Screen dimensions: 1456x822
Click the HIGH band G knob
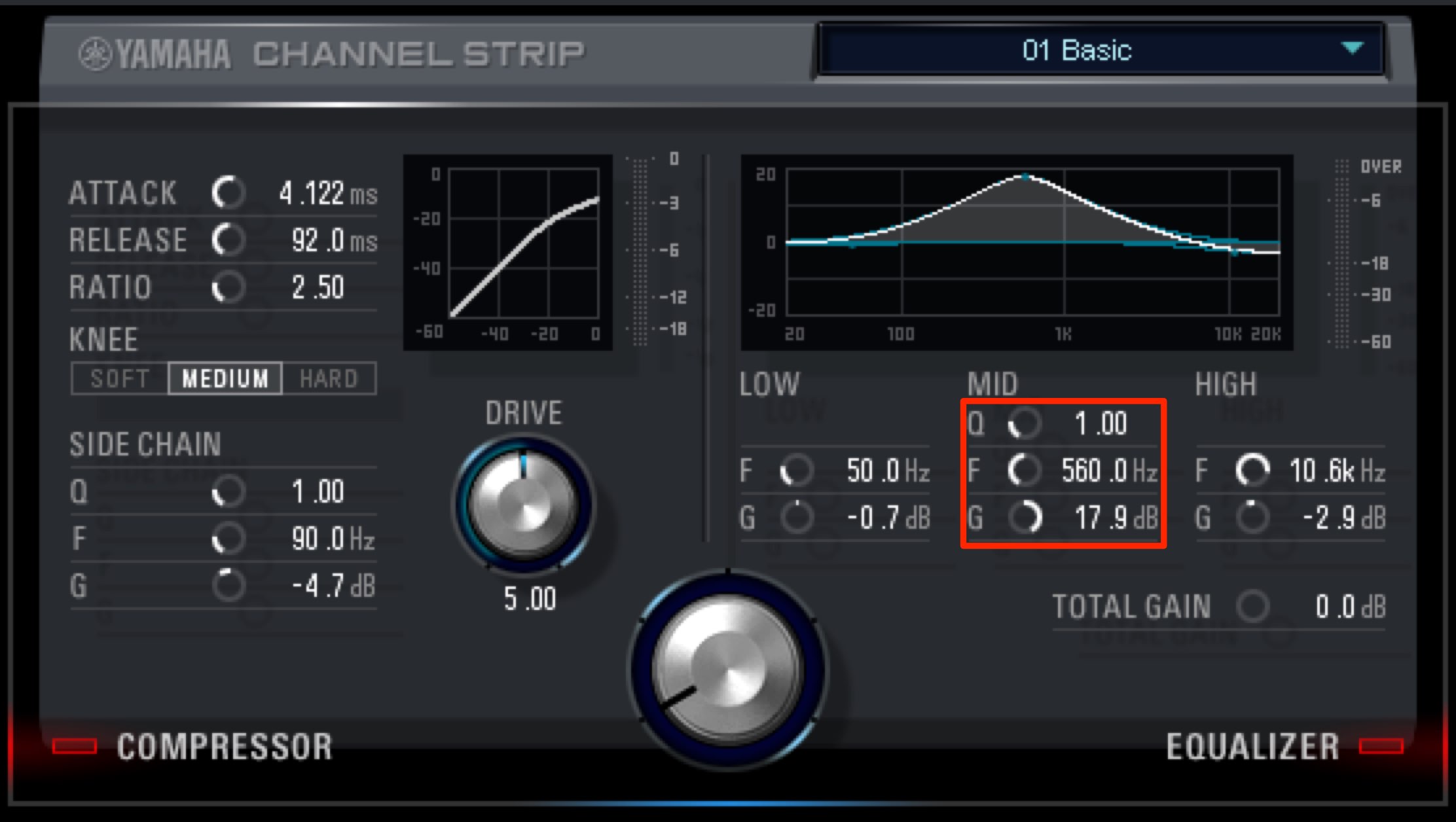(1252, 517)
